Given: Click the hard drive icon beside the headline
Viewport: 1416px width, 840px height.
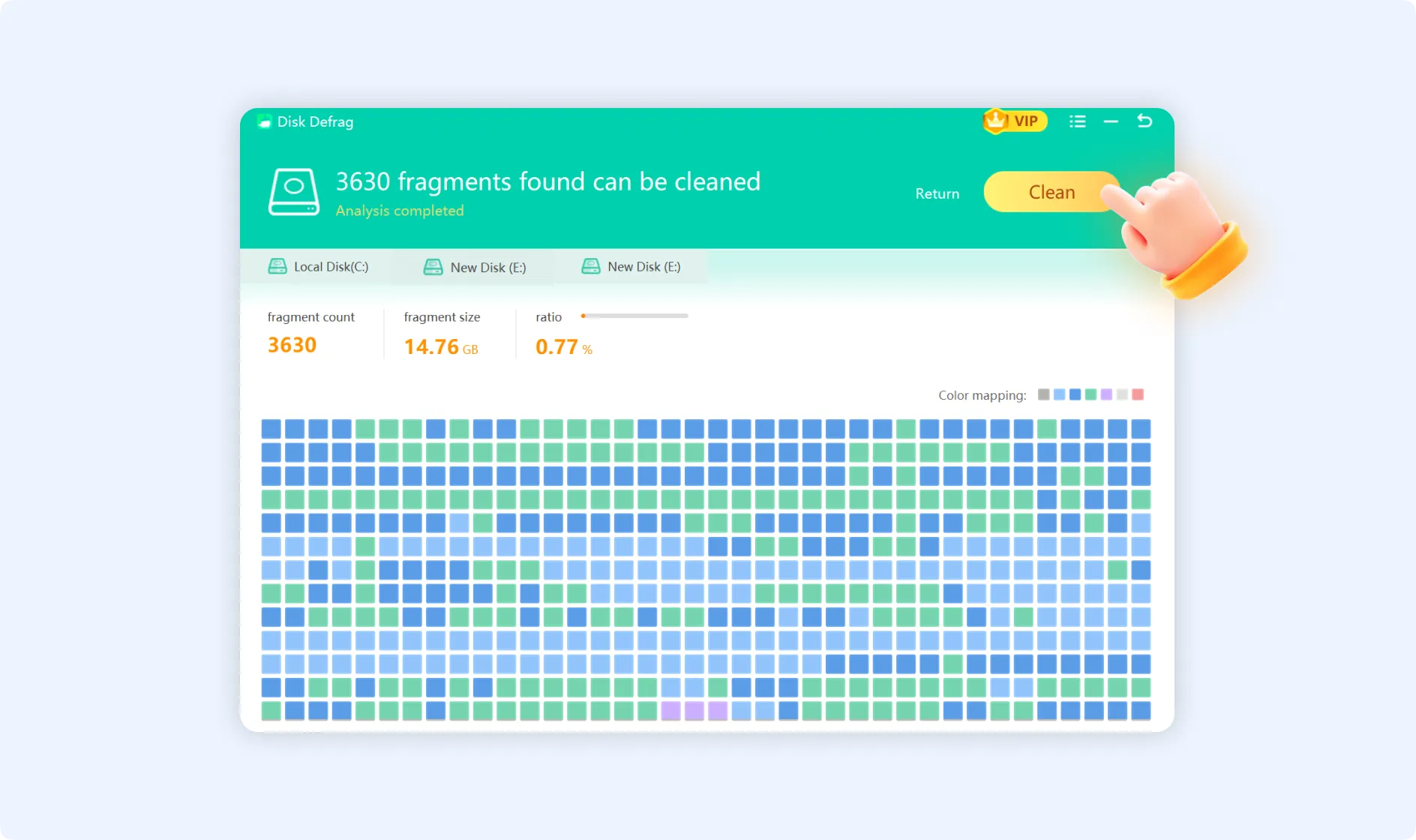Looking at the screenshot, I should (x=294, y=191).
